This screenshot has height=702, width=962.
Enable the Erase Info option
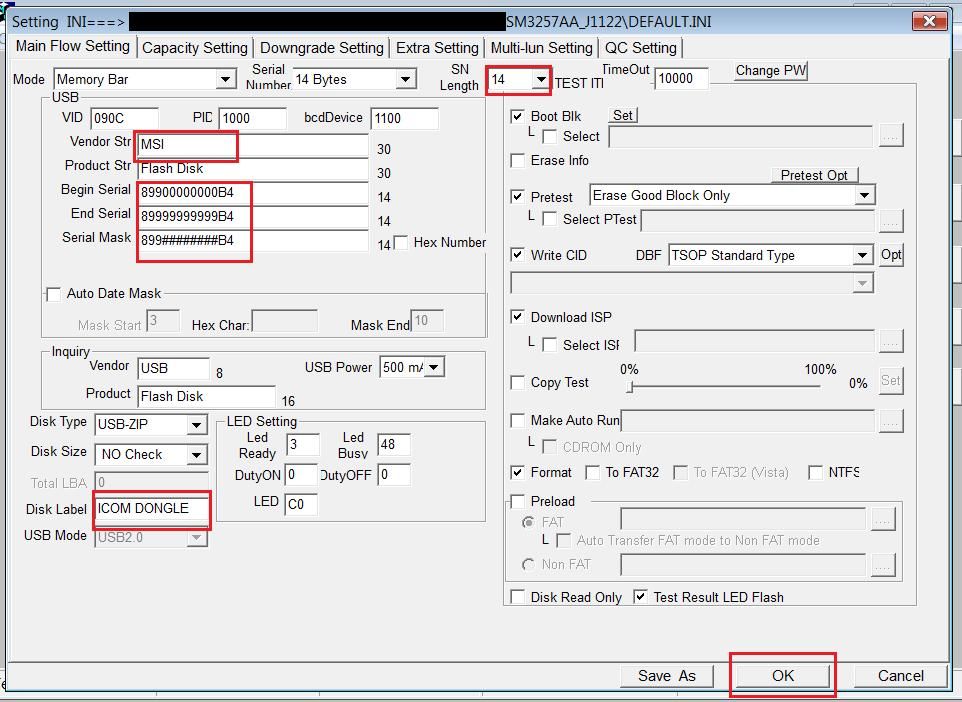point(517,160)
